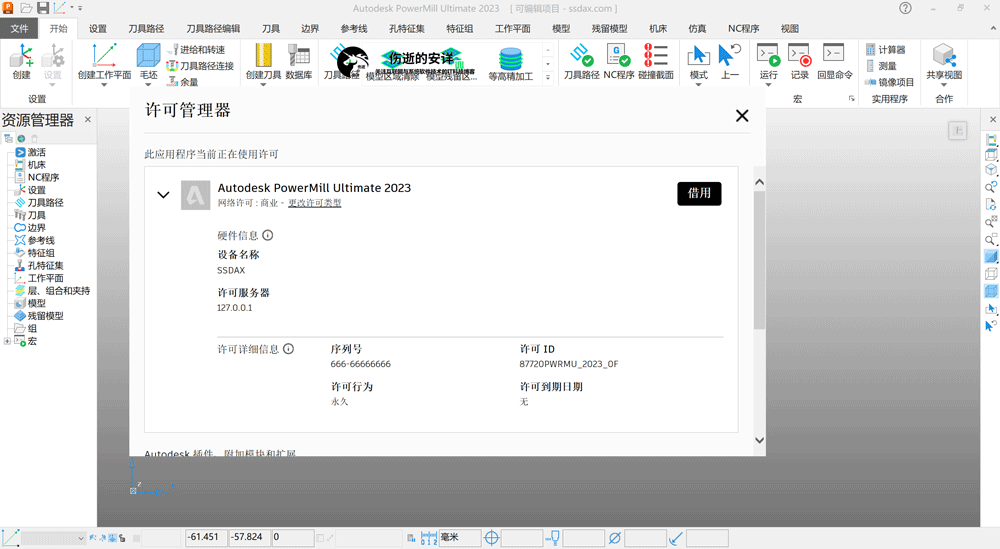
Task: Toggle shaded view icon in right toolbar
Action: [x=991, y=256]
